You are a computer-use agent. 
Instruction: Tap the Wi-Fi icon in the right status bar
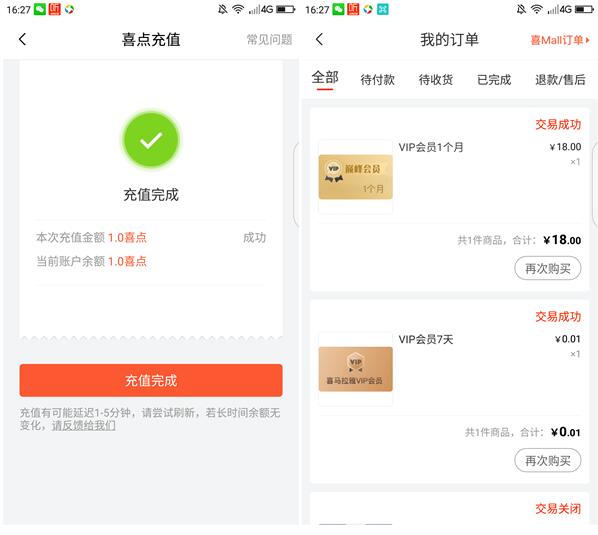(x=537, y=9)
